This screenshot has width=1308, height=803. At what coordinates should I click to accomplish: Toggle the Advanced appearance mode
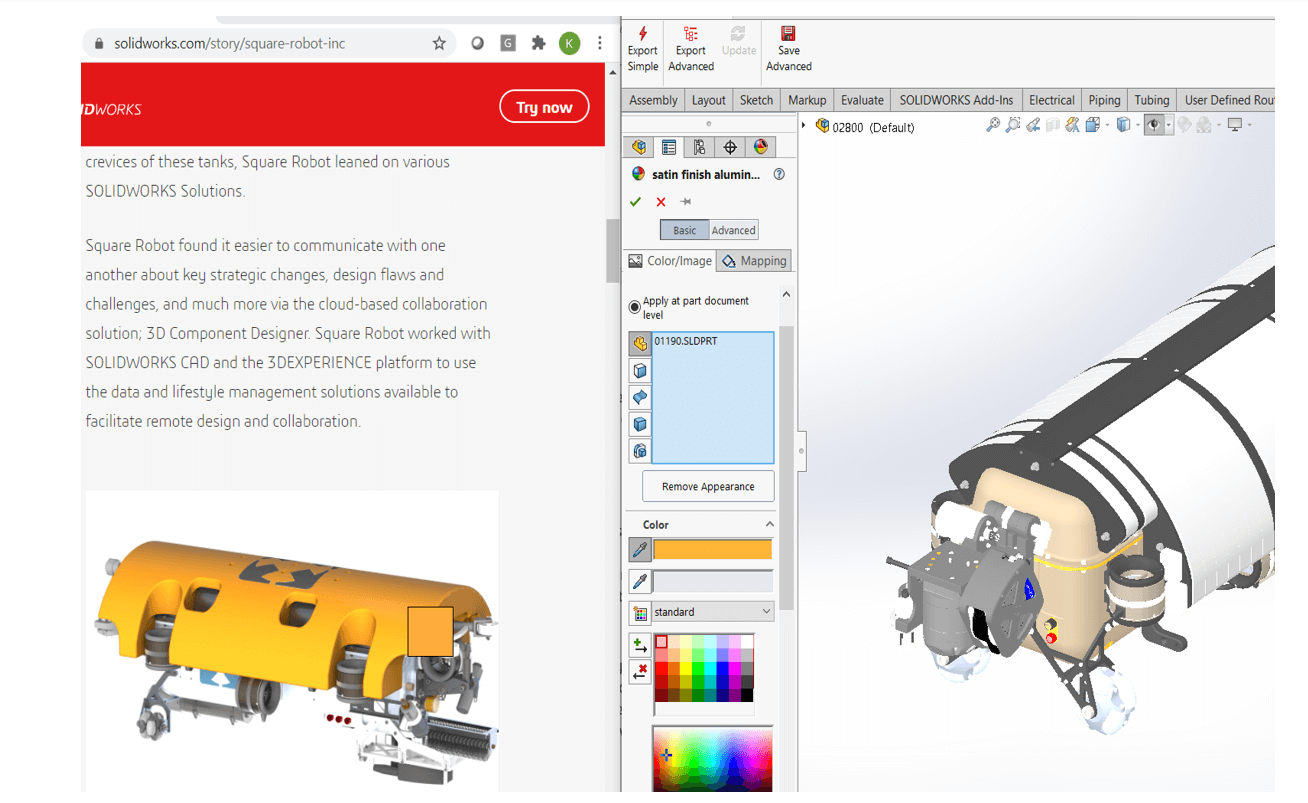click(x=733, y=230)
